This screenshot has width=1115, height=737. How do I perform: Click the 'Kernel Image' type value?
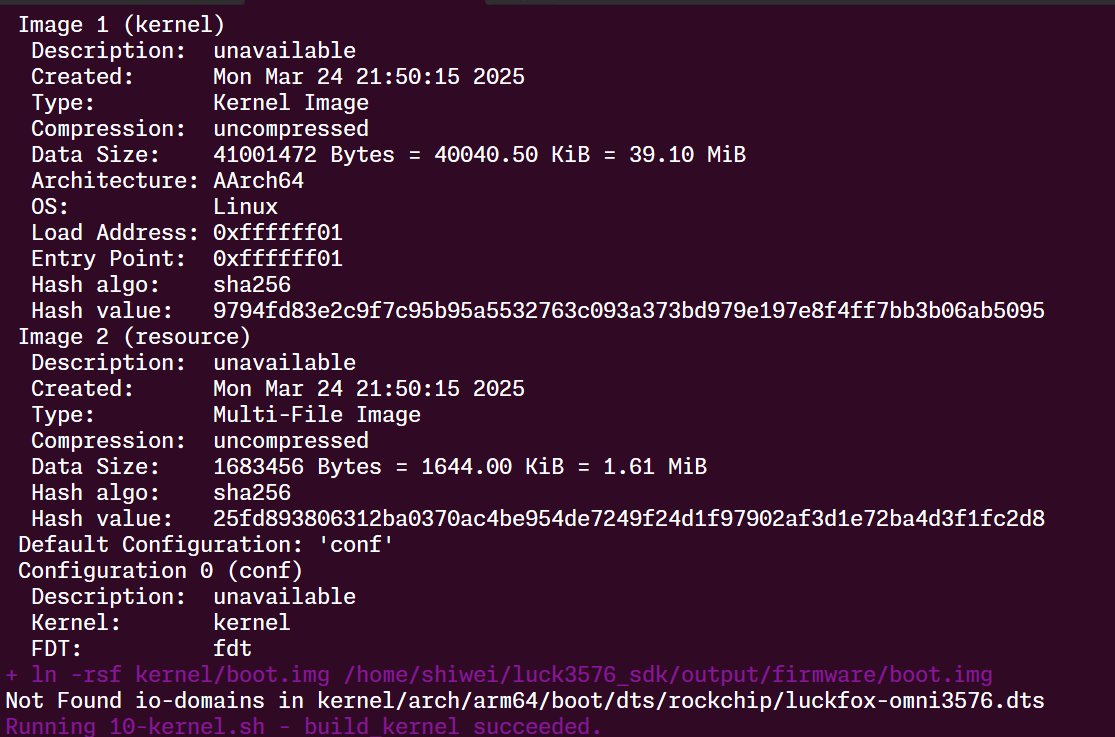tap(291, 102)
